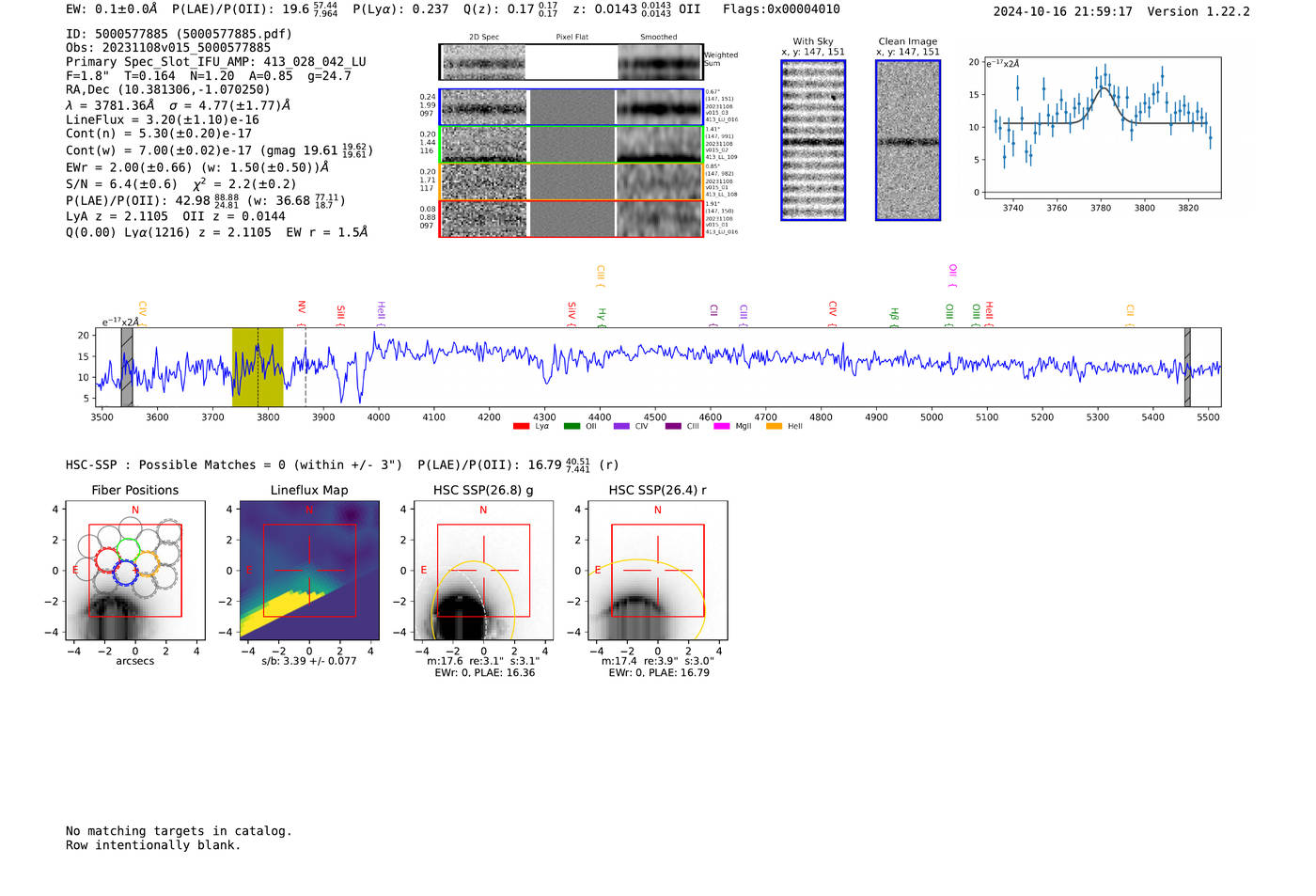Viewport: 1316px width, 896px height.
Task: Open the With Sky image cutout
Action: click(x=813, y=140)
